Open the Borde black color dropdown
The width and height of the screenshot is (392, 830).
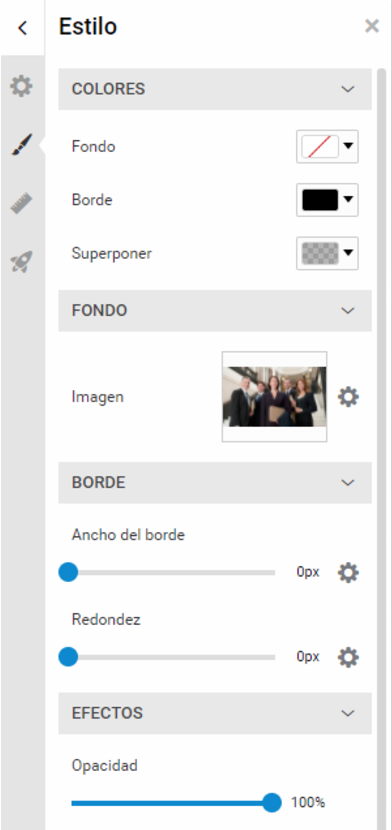327,200
